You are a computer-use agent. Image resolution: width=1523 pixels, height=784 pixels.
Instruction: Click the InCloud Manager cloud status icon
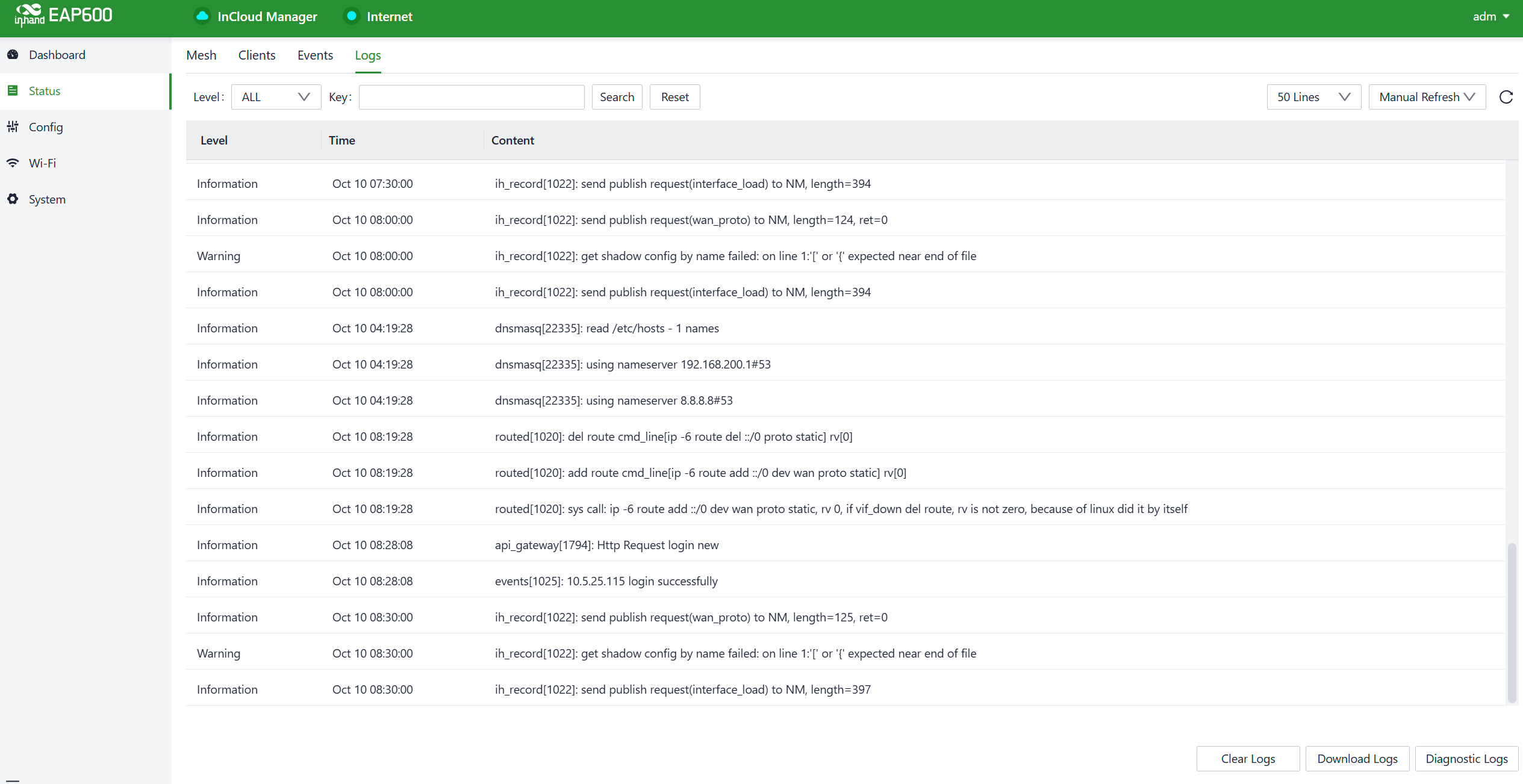pos(202,16)
